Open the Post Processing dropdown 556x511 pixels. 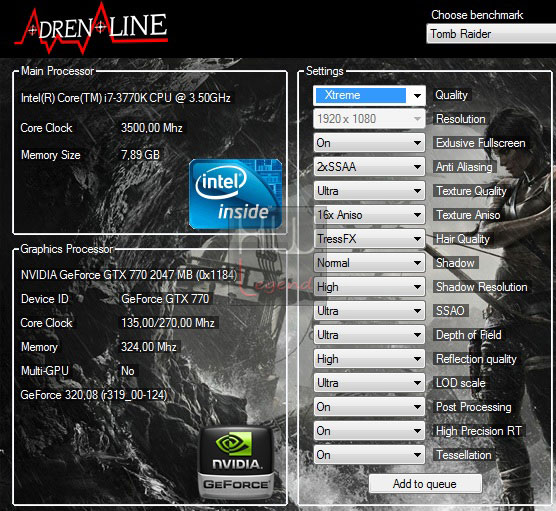pos(369,407)
